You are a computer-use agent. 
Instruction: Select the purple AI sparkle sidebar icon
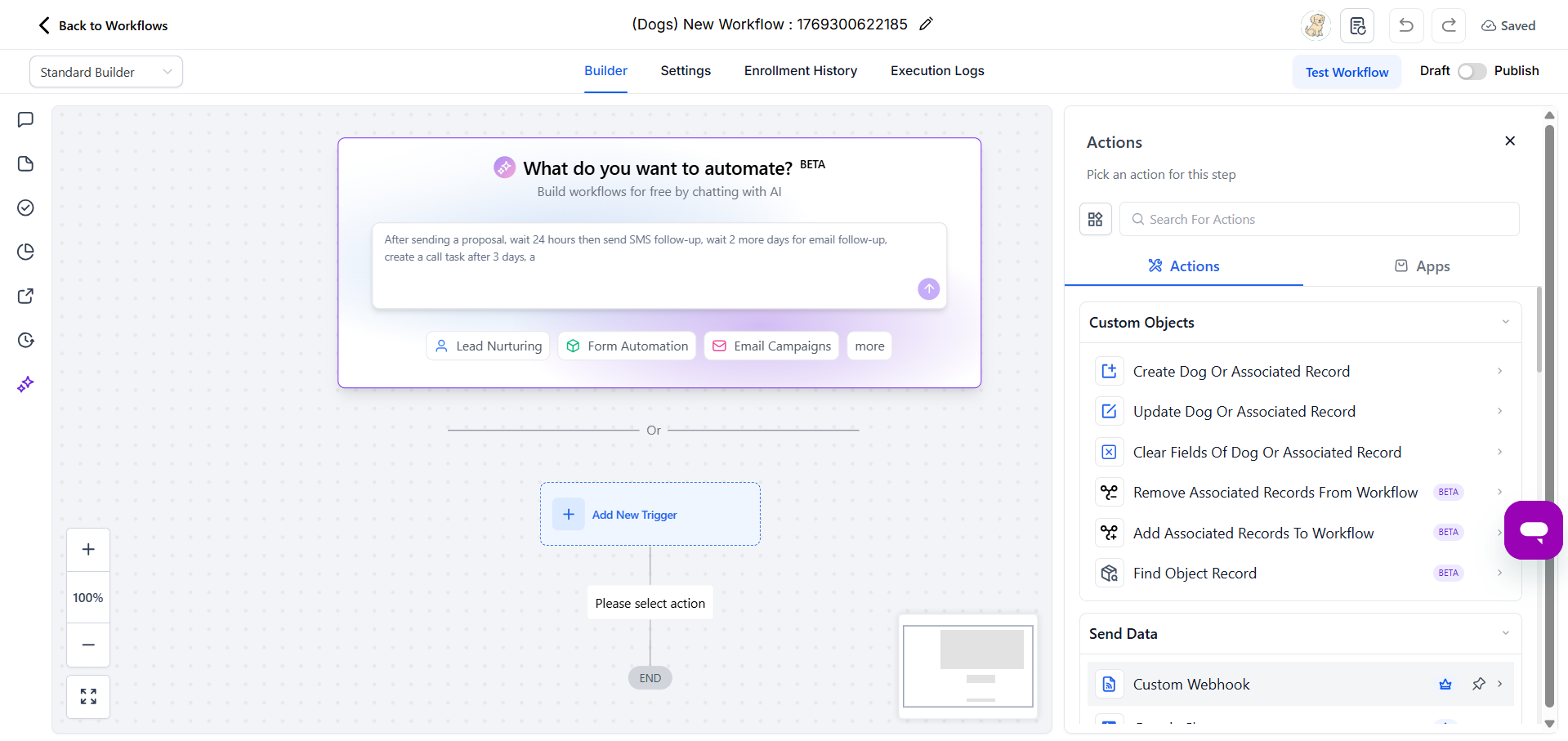click(x=25, y=384)
